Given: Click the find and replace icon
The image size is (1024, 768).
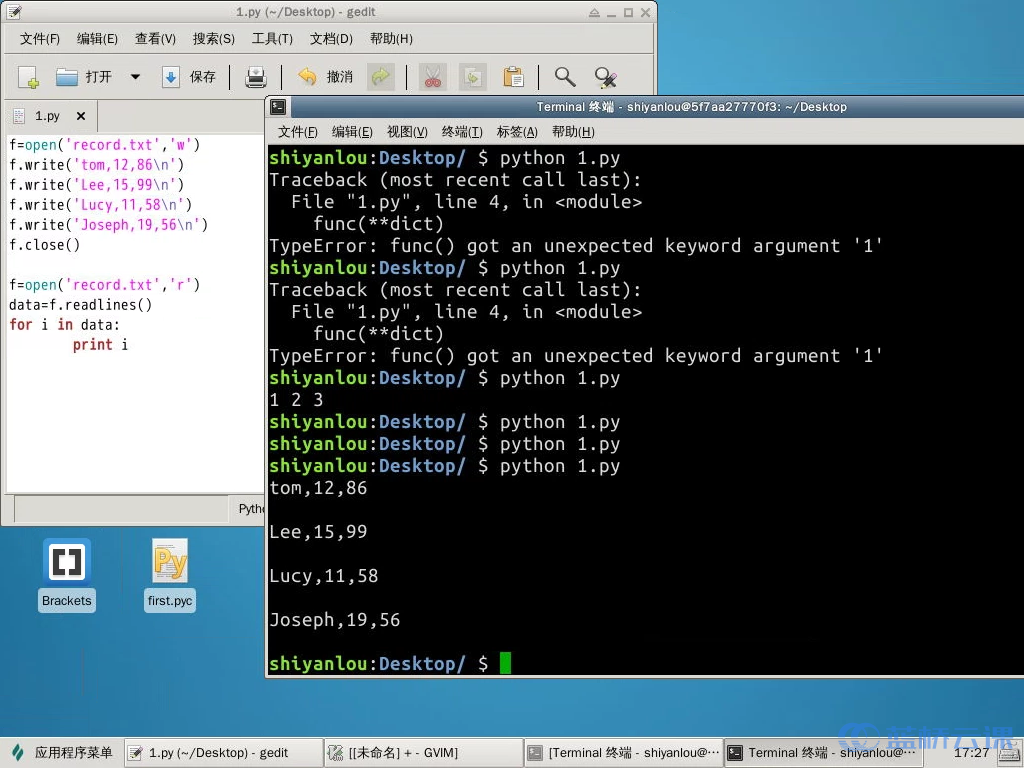Looking at the screenshot, I should pos(605,77).
